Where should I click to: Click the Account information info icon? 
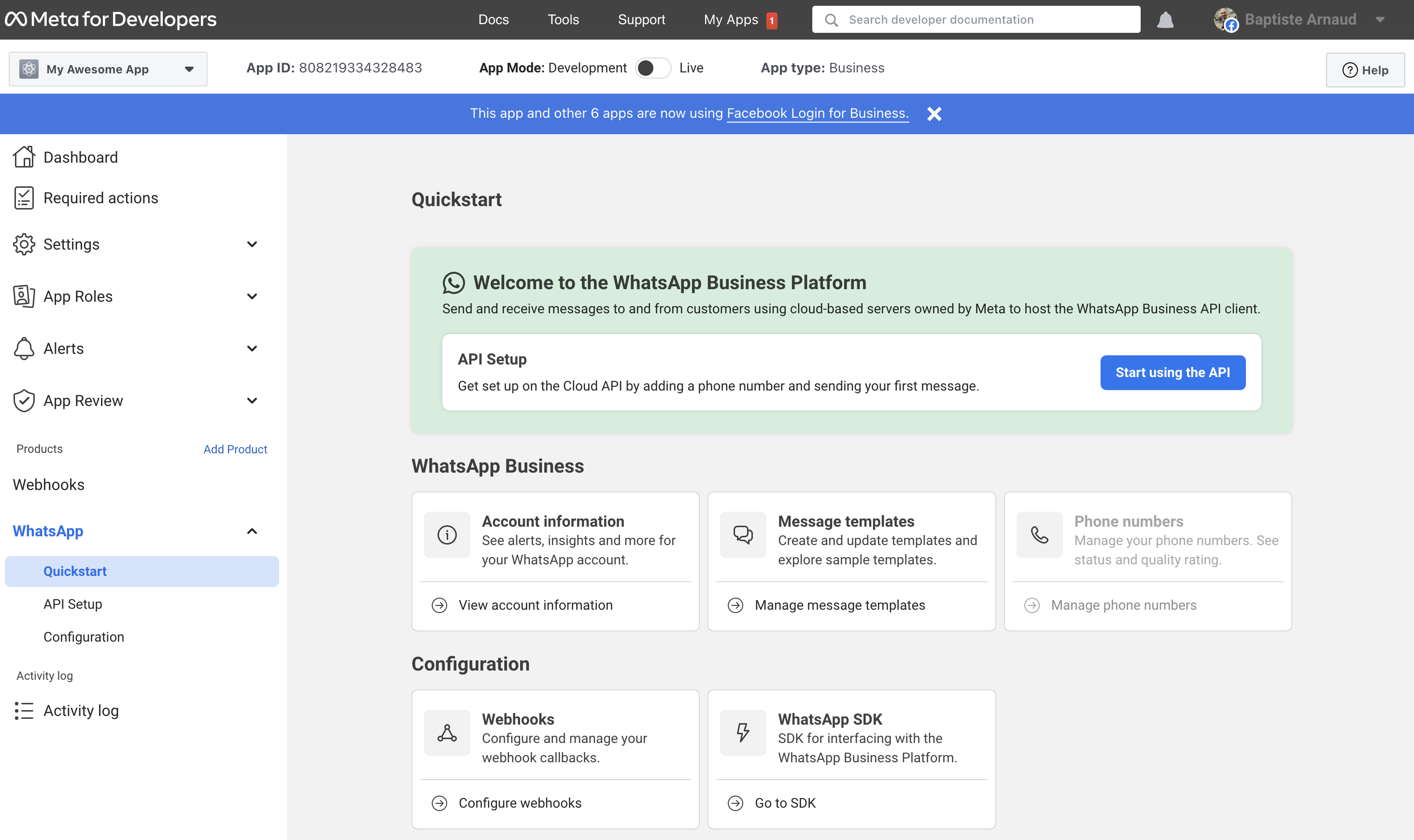click(x=447, y=535)
